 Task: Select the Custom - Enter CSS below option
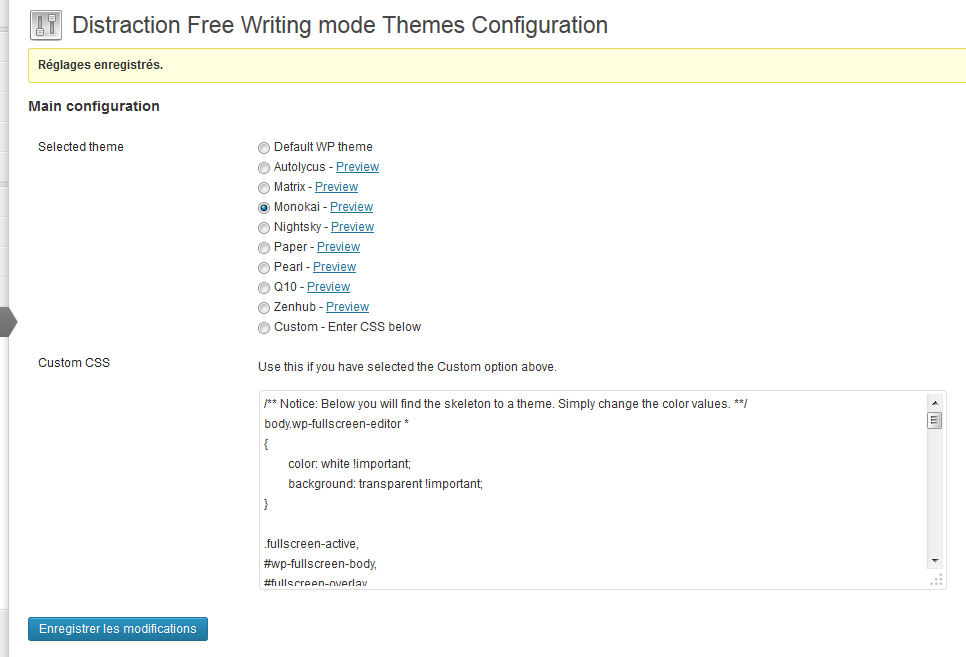click(264, 328)
